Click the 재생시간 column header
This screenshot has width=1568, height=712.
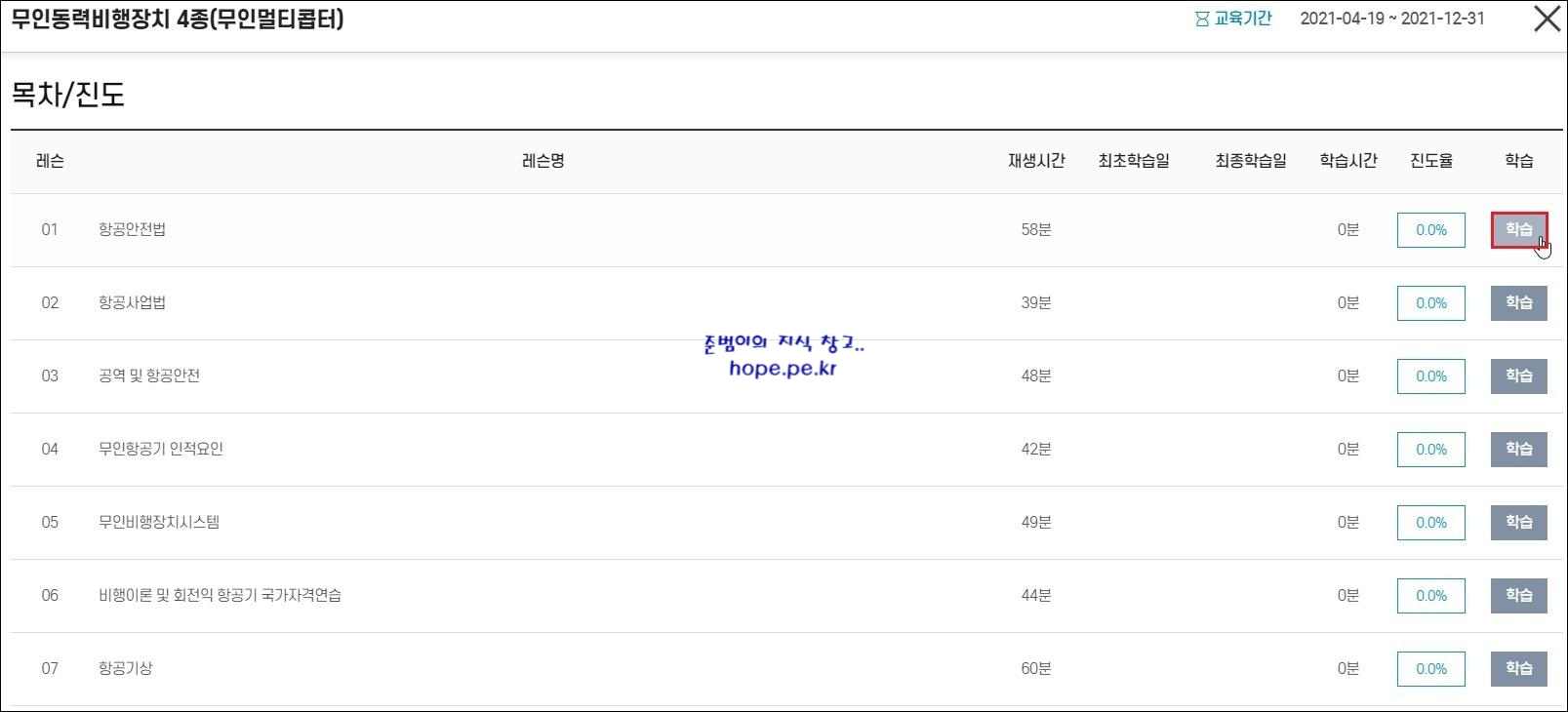point(1036,161)
